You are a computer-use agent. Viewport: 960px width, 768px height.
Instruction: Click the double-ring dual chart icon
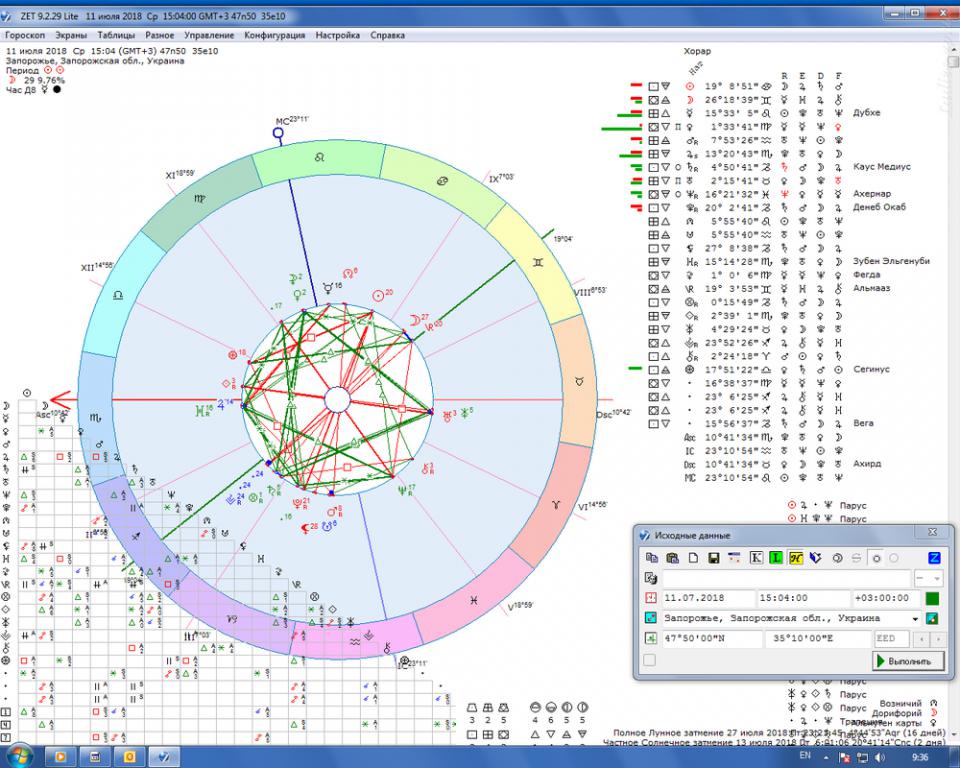click(838, 558)
